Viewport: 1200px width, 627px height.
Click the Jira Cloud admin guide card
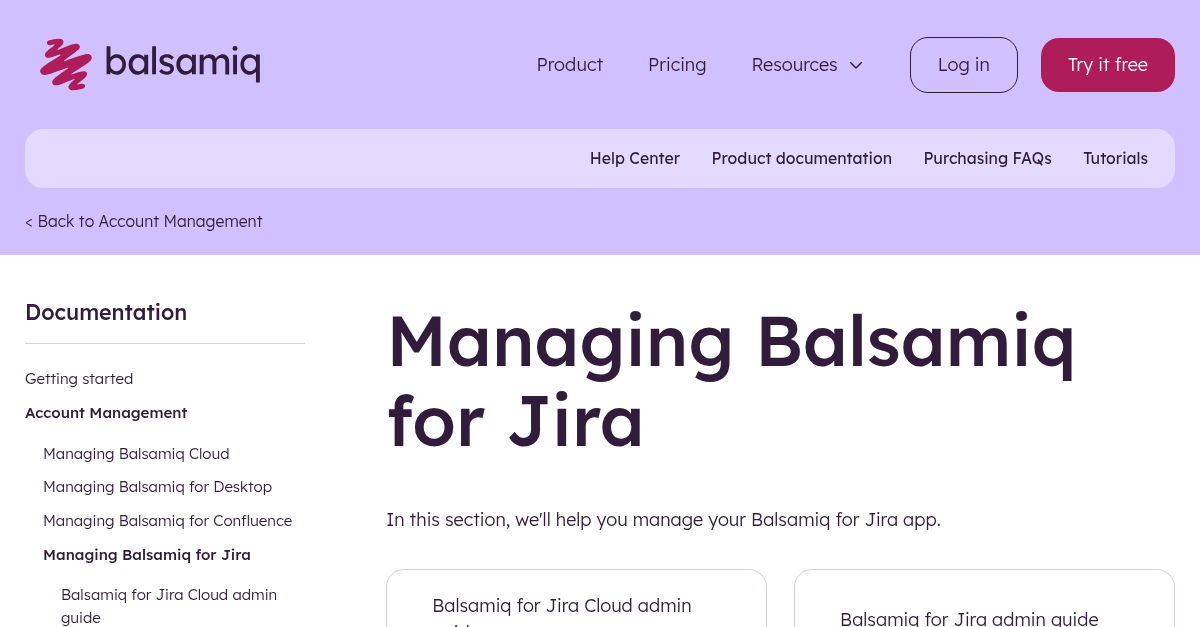pyautogui.click(x=576, y=605)
